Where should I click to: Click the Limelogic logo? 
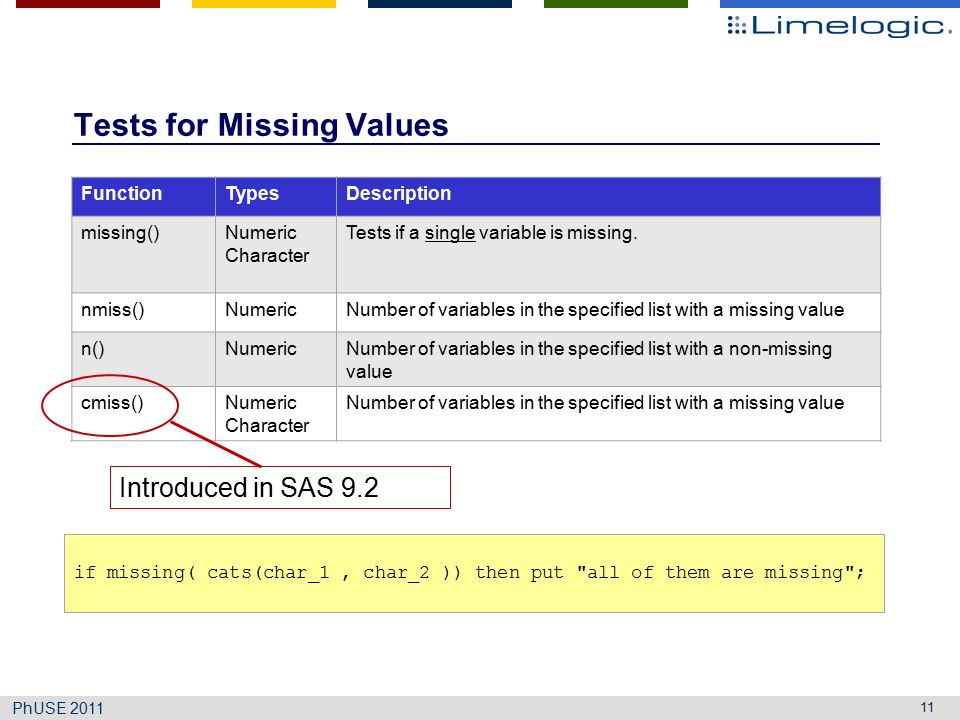coord(839,26)
